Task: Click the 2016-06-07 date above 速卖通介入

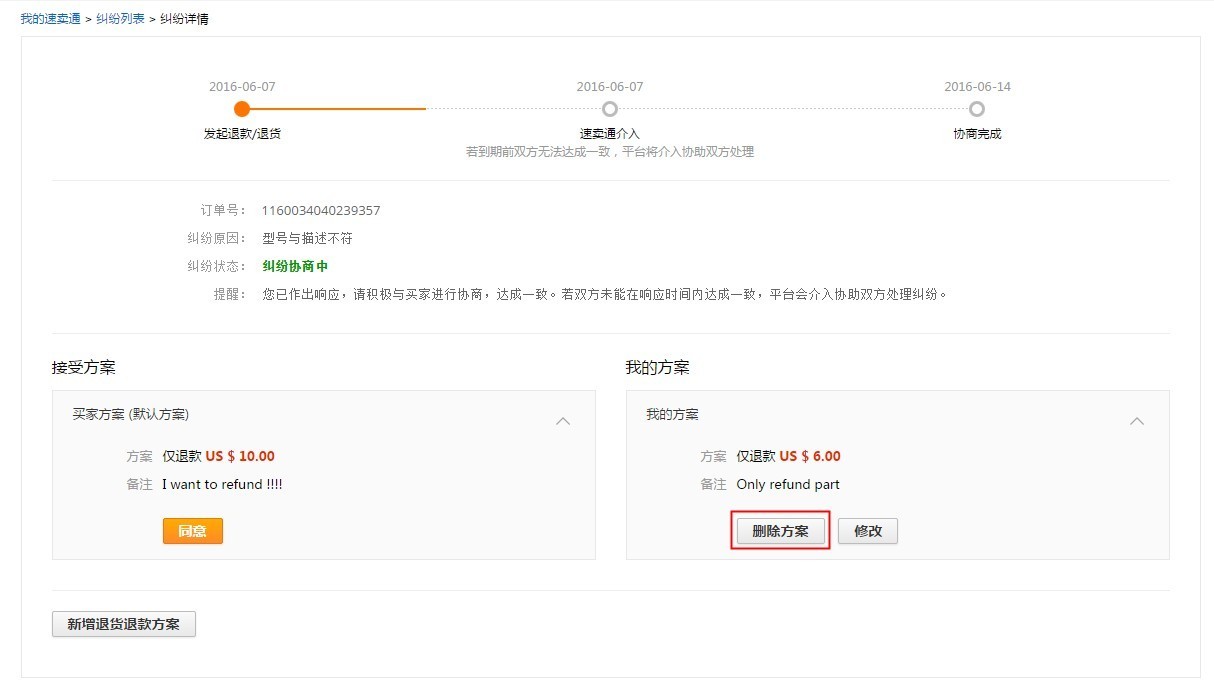Action: (x=610, y=86)
